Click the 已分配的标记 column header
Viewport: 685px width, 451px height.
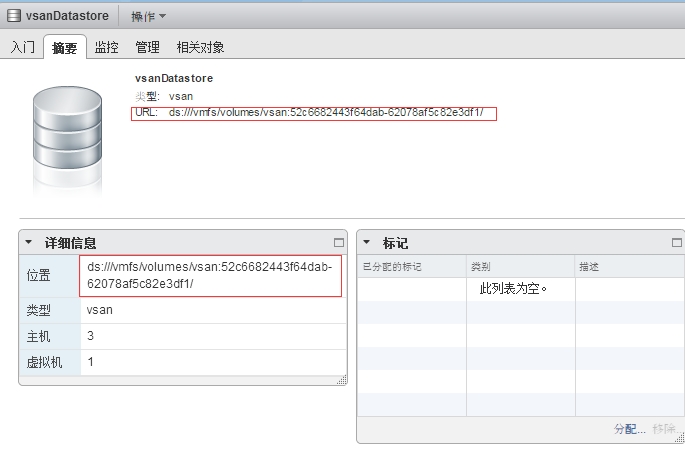tap(412, 267)
